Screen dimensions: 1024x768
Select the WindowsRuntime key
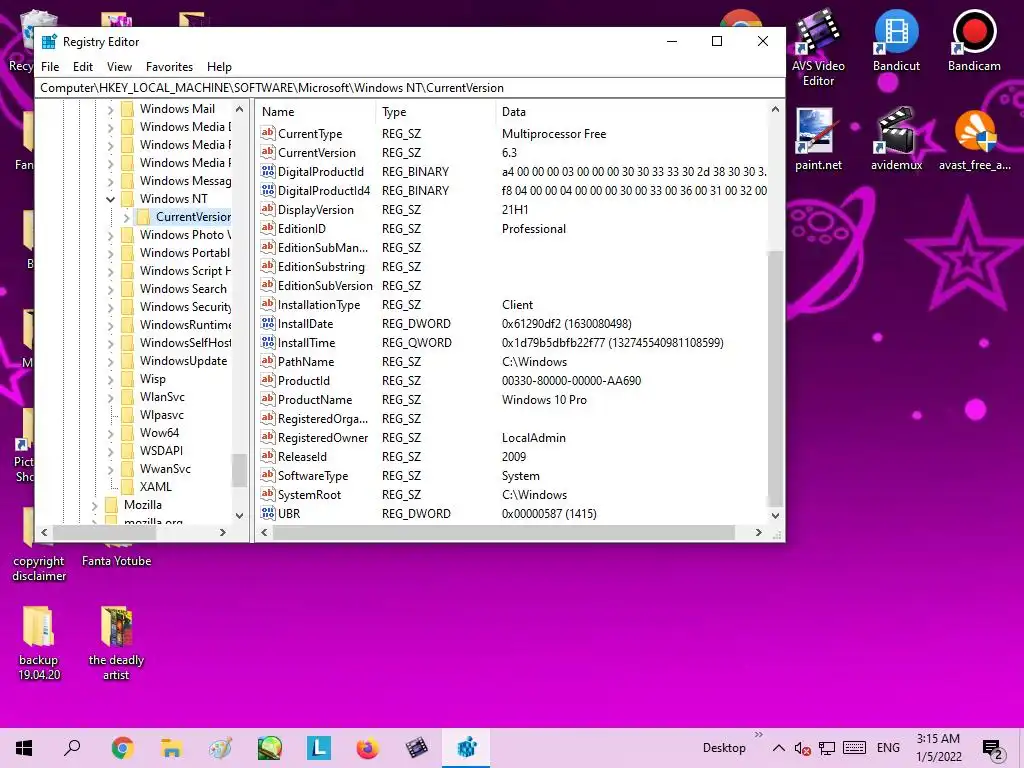click(185, 325)
